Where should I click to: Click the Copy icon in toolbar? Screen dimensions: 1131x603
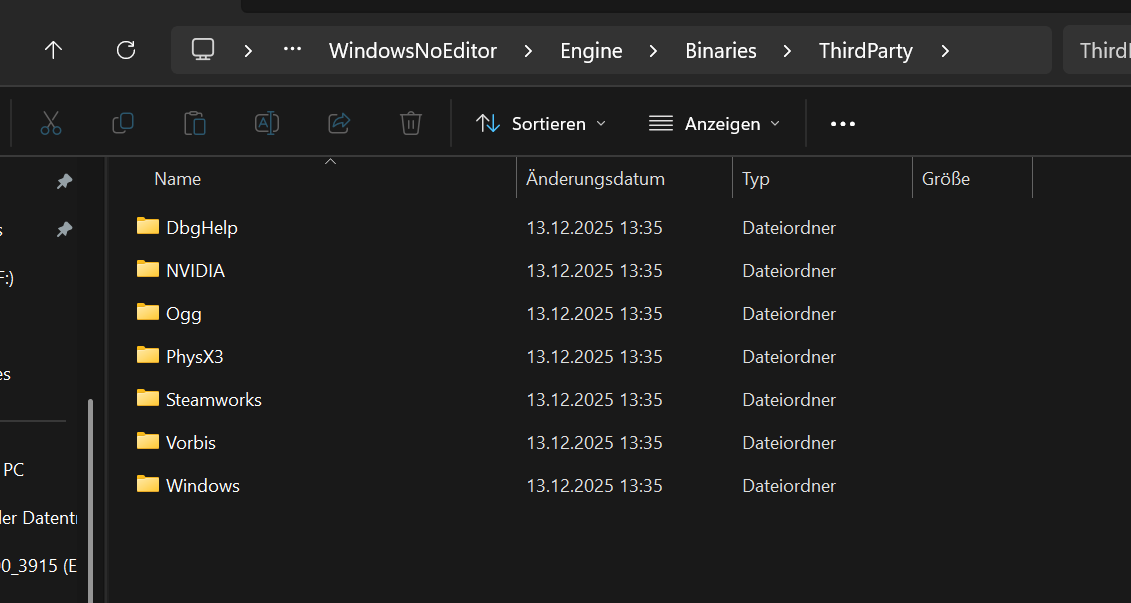click(123, 123)
